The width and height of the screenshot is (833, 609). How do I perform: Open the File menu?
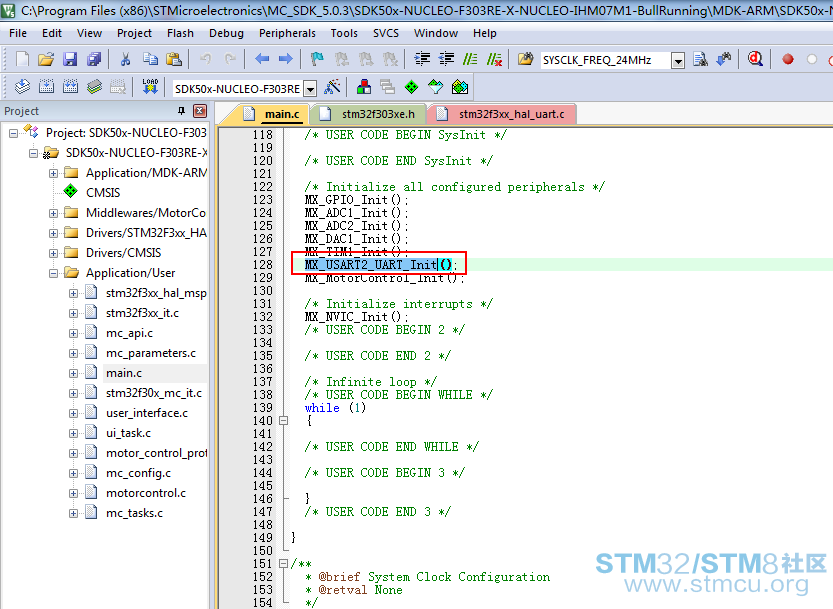(18, 33)
